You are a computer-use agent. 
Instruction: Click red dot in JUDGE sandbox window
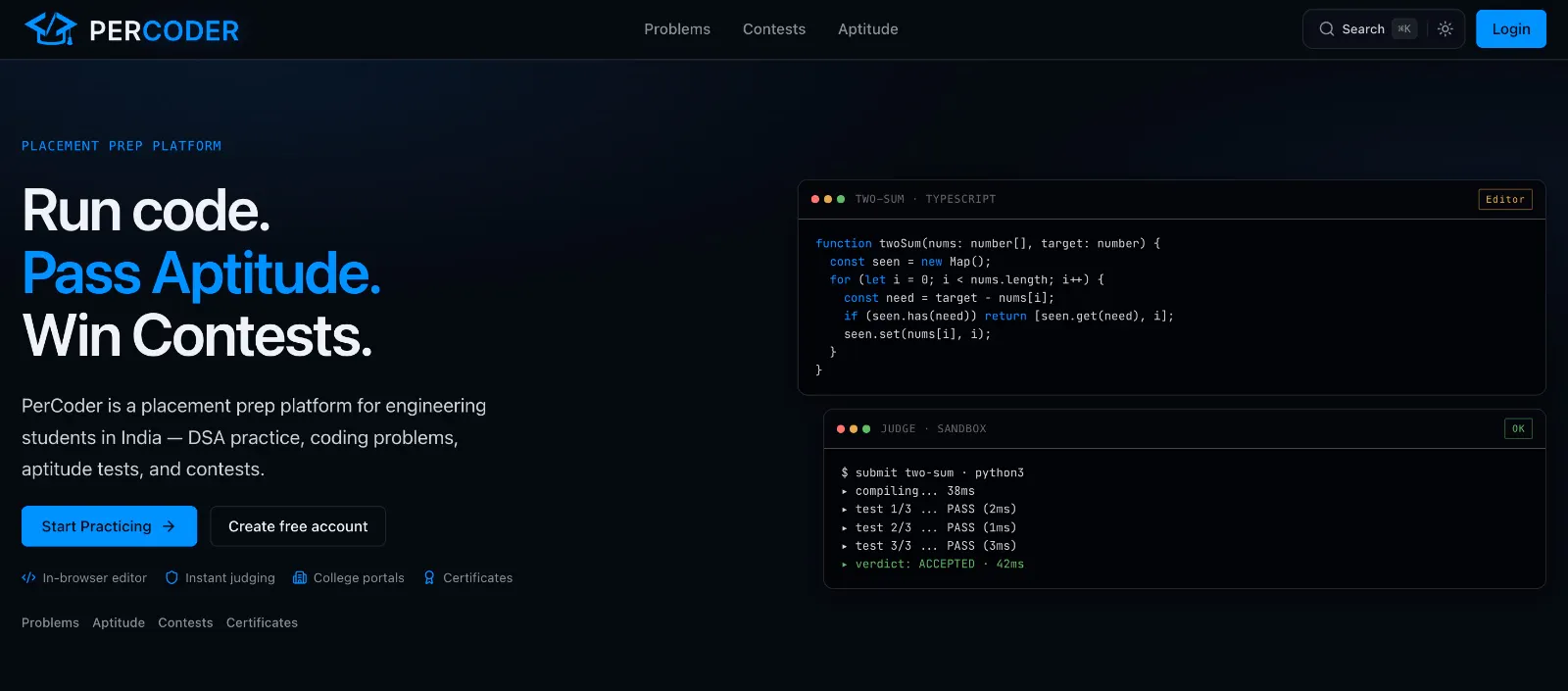[x=841, y=429]
